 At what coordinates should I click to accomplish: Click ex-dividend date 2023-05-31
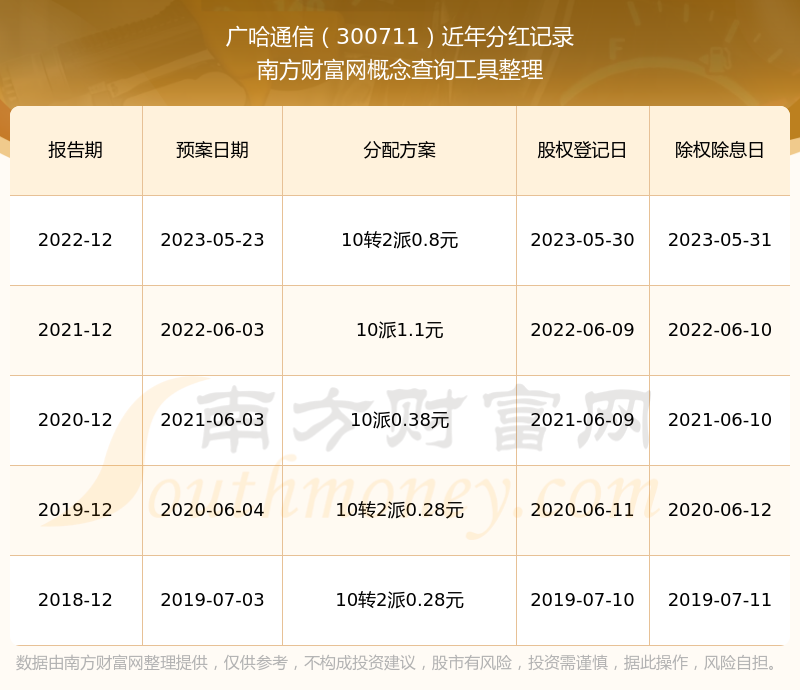click(719, 240)
